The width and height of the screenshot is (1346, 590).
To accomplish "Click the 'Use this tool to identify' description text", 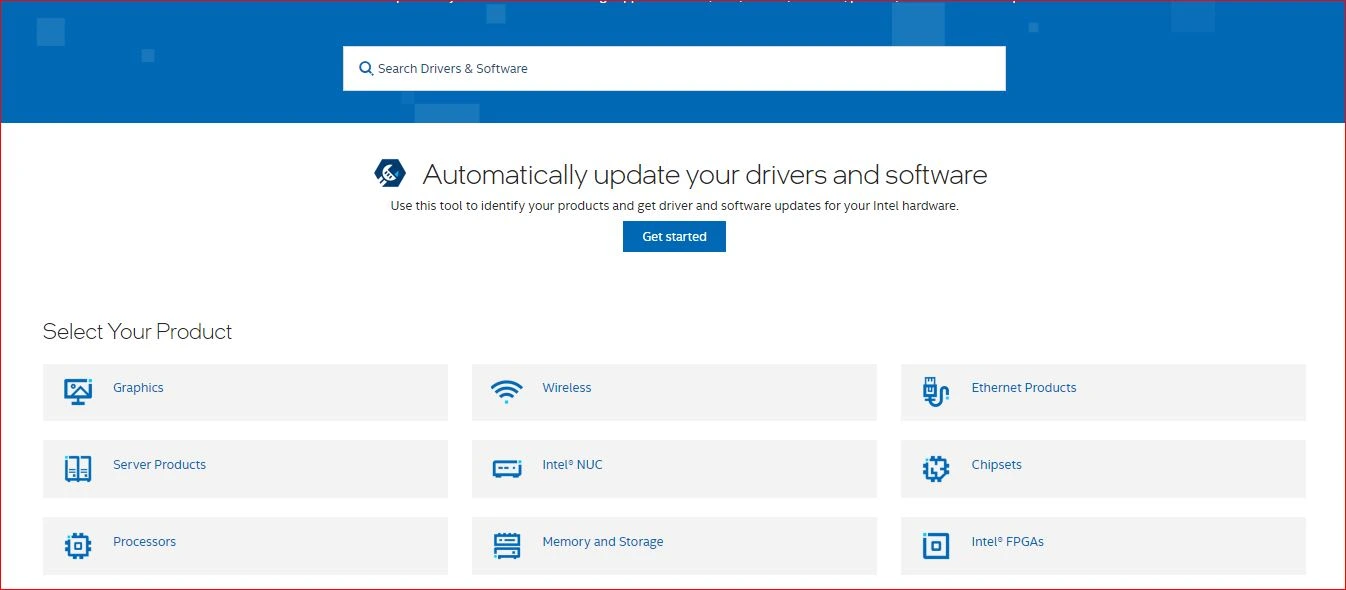I will point(675,206).
